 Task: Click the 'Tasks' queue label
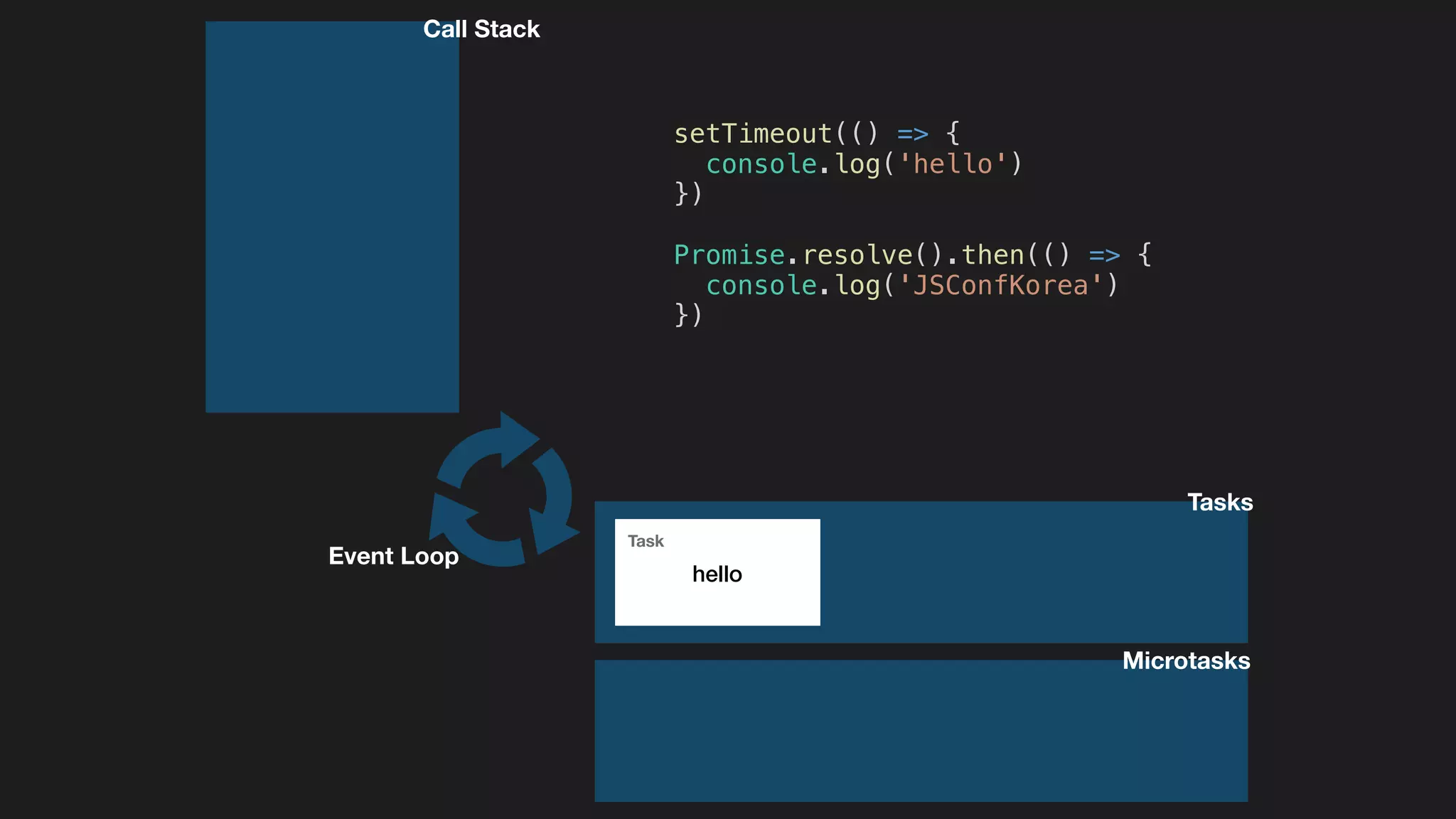pyautogui.click(x=1220, y=503)
